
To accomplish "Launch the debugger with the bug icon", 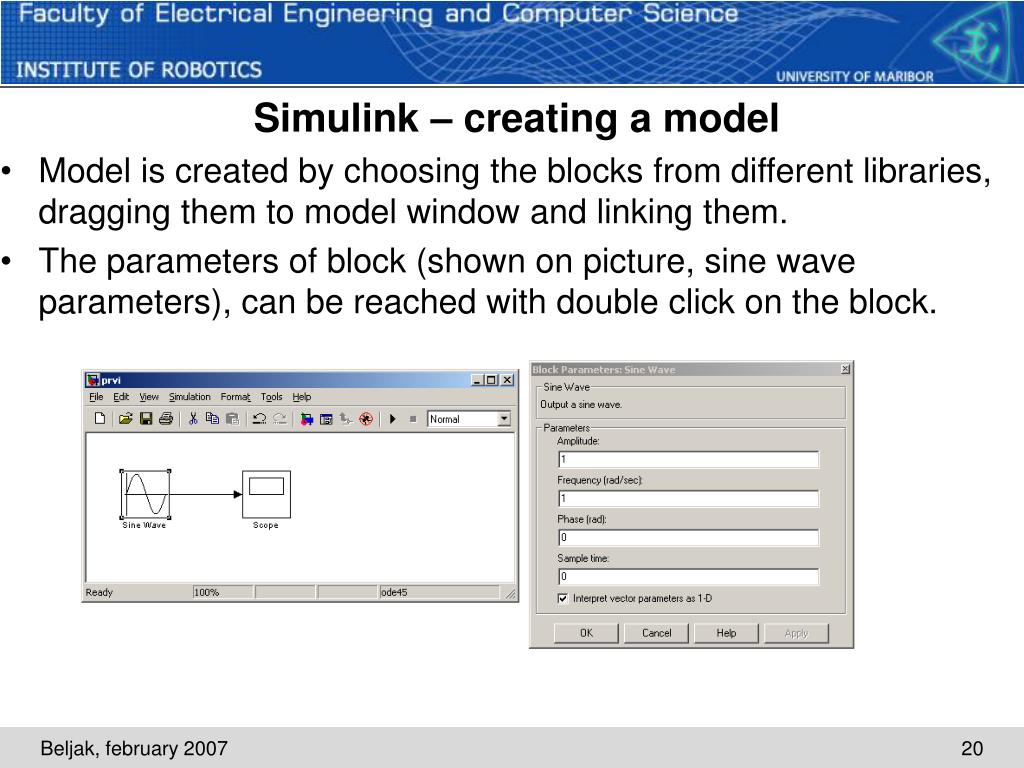I will [x=366, y=419].
